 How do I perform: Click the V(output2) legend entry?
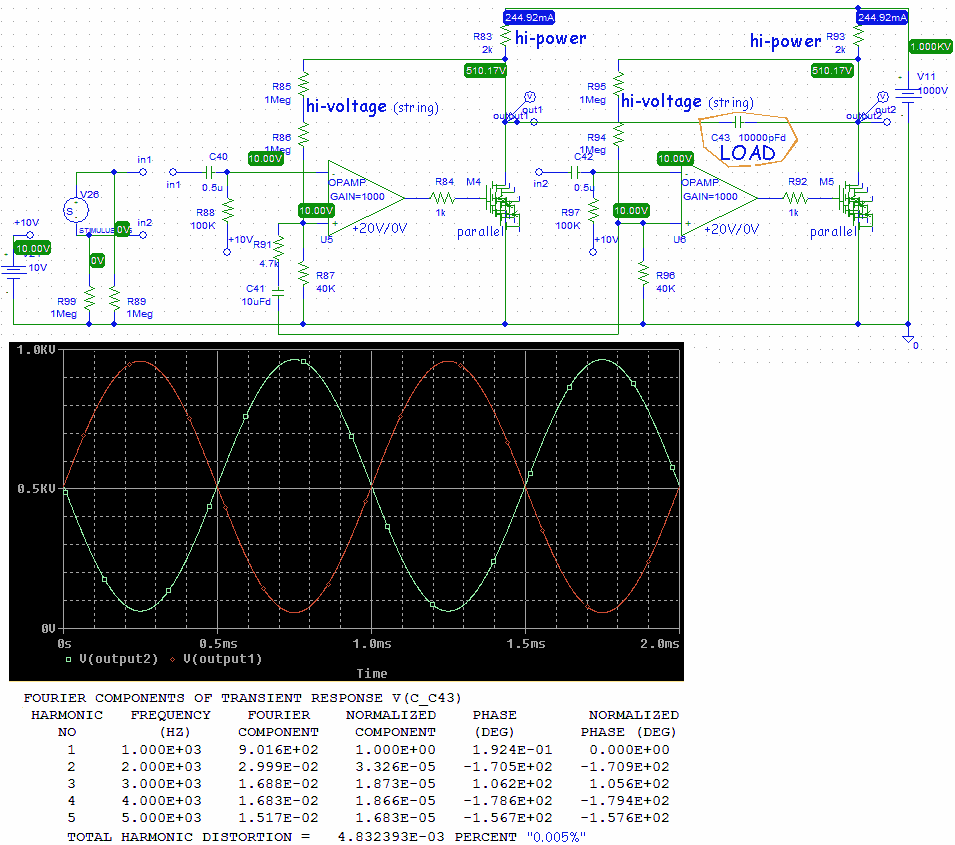point(111,659)
